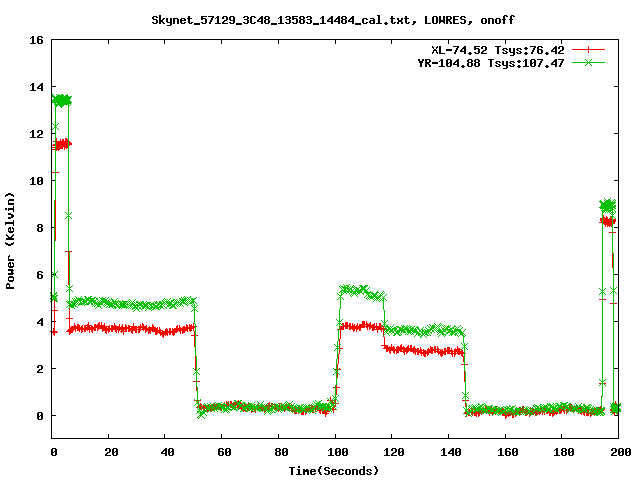Image resolution: width=640 pixels, height=480 pixels.
Task: Click the Power (Kelvin) axis label
Action: coord(10,241)
